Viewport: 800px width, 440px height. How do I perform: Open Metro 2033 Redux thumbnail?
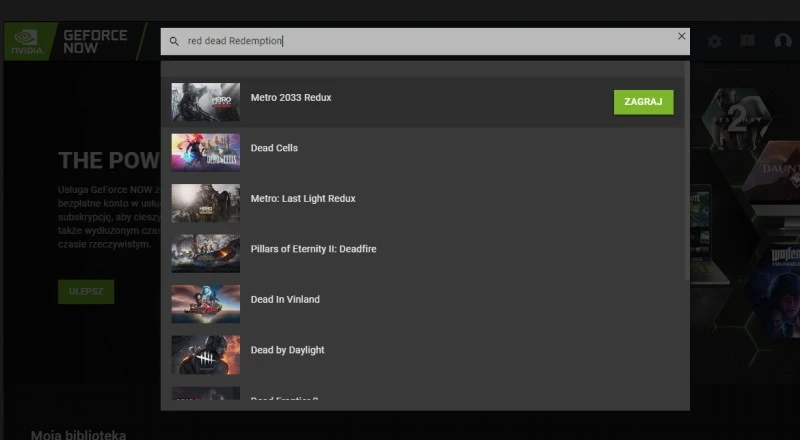[206, 102]
